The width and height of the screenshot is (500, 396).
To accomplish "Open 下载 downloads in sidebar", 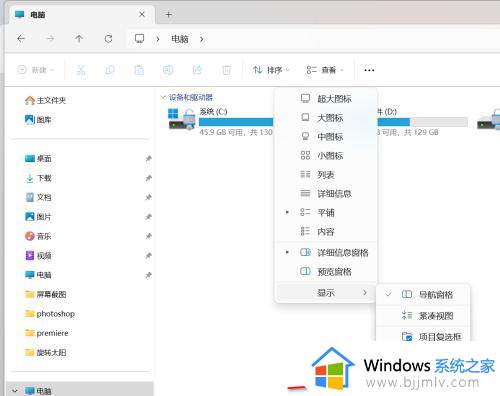I will pyautogui.click(x=38, y=178).
